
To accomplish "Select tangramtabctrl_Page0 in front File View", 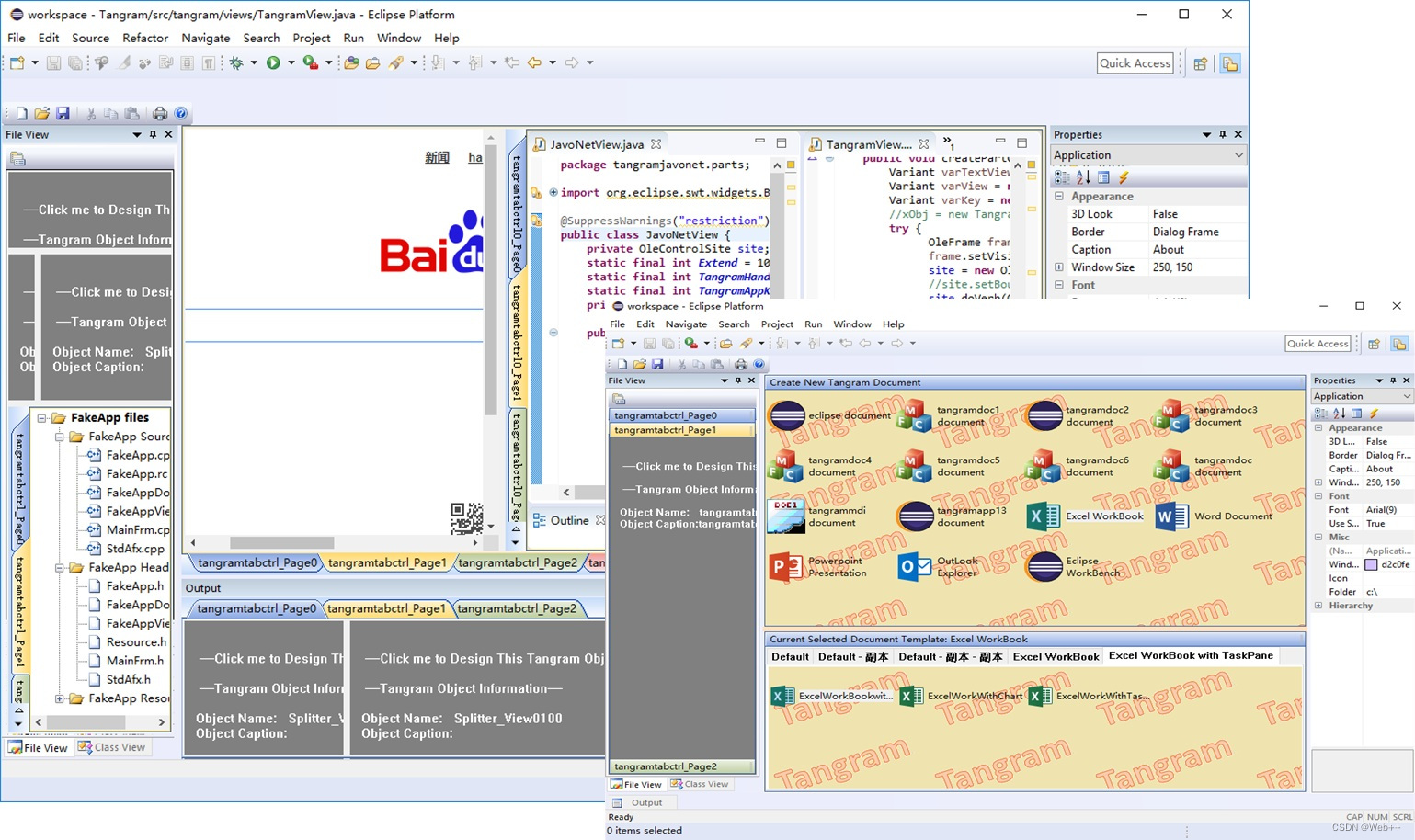I will coord(682,415).
